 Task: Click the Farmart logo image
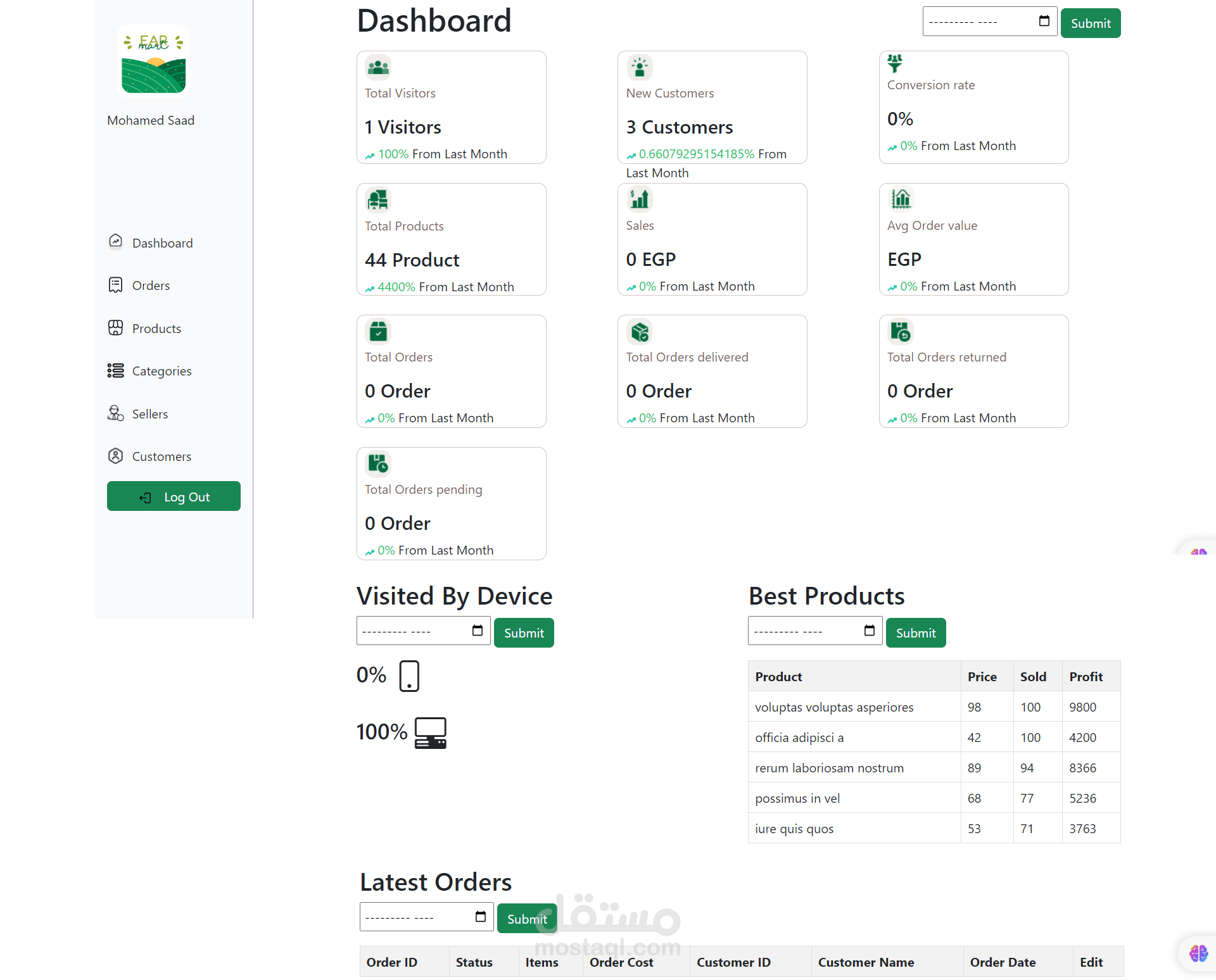(153, 62)
